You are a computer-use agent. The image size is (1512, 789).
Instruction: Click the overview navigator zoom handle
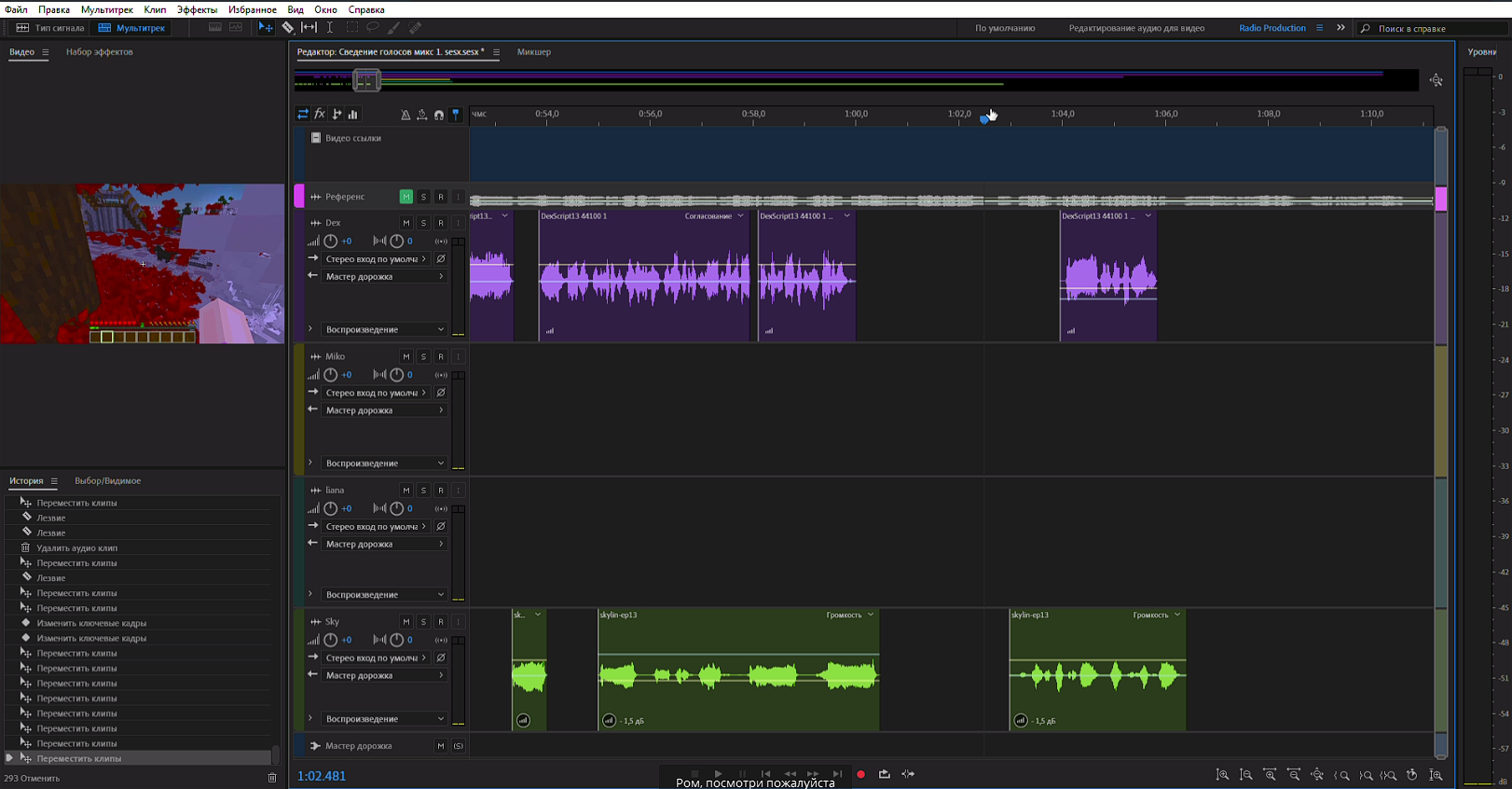pyautogui.click(x=366, y=81)
